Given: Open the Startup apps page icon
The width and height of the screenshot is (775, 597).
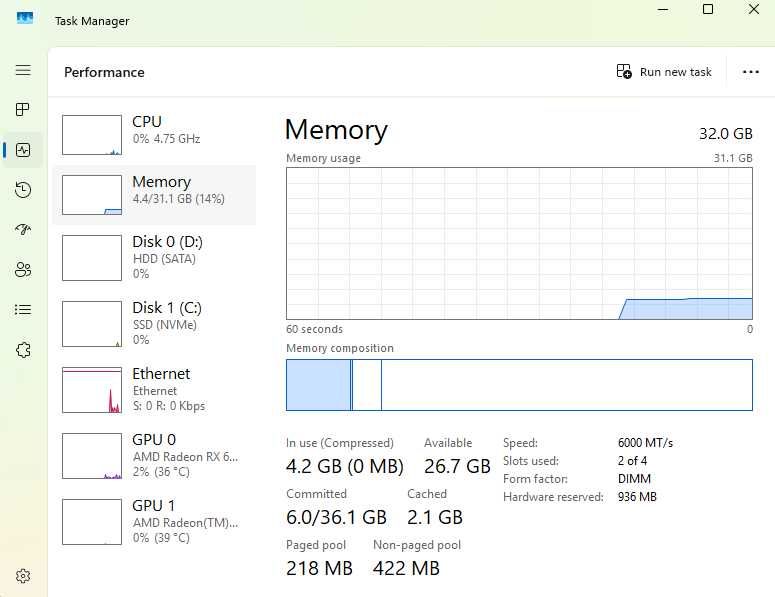Looking at the screenshot, I should [x=23, y=230].
